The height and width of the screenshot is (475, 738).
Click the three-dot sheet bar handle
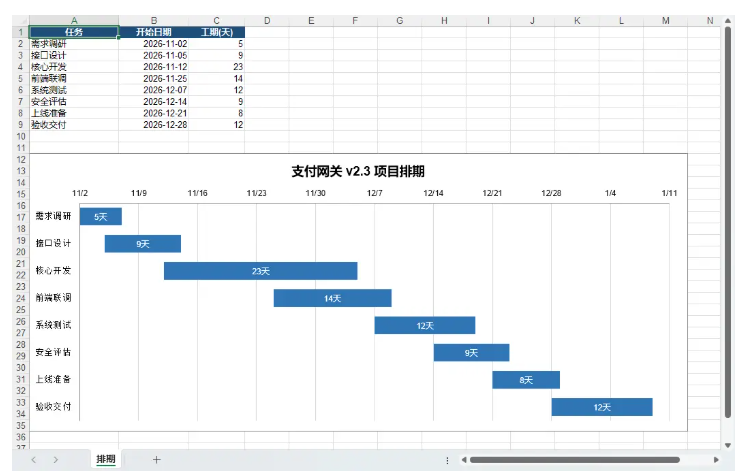[x=447, y=460]
